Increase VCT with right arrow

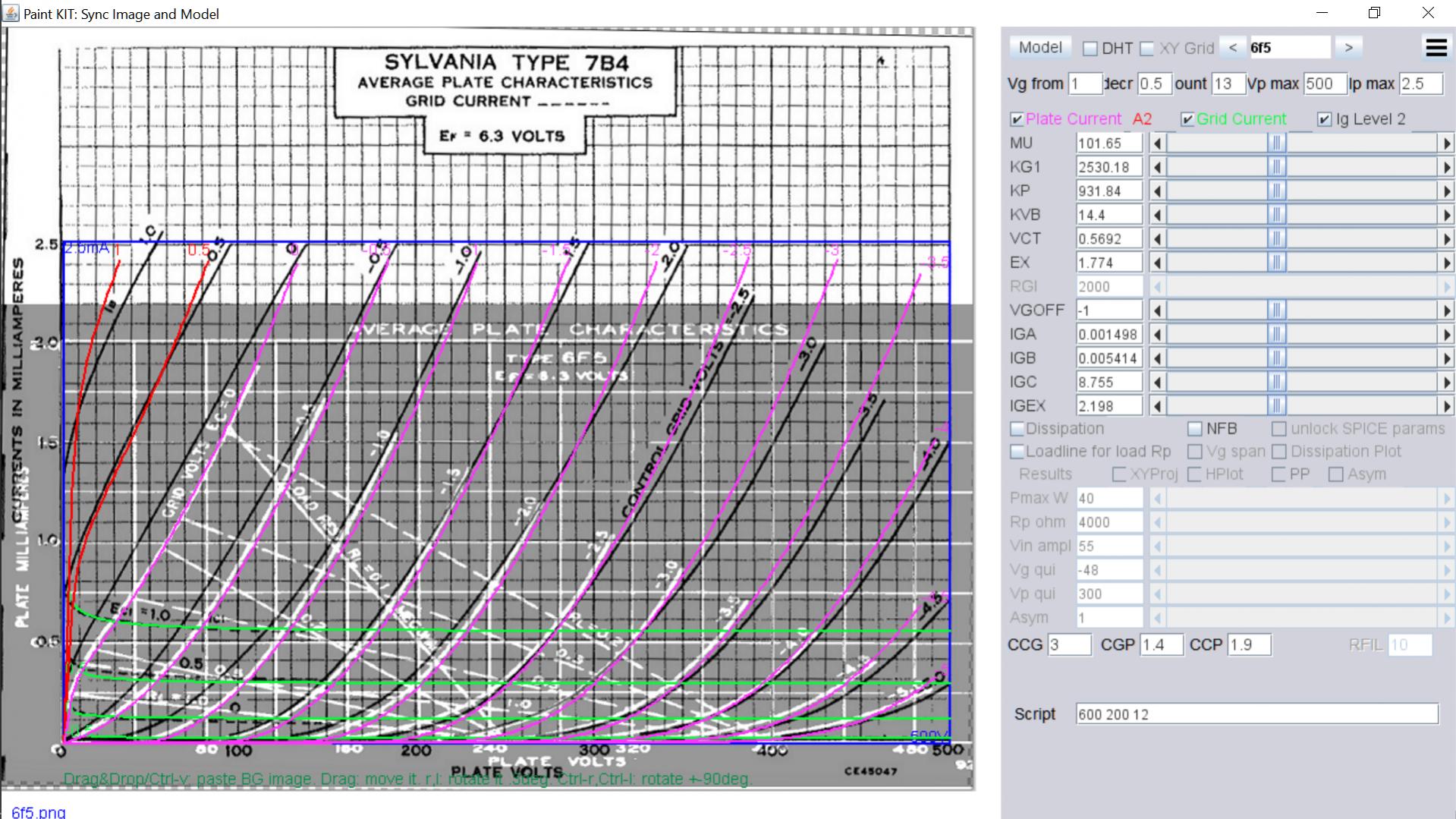tap(1446, 238)
